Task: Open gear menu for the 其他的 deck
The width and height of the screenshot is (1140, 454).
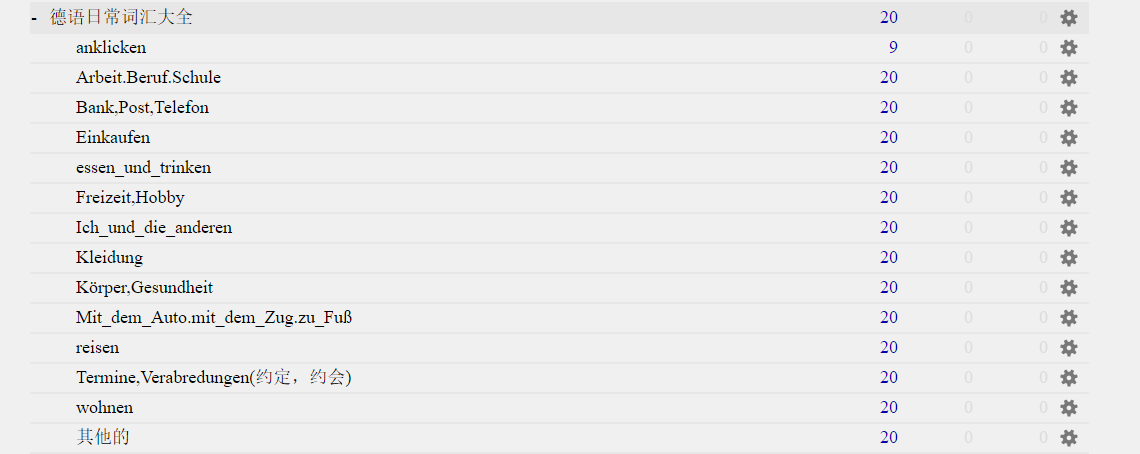Action: point(1068,437)
